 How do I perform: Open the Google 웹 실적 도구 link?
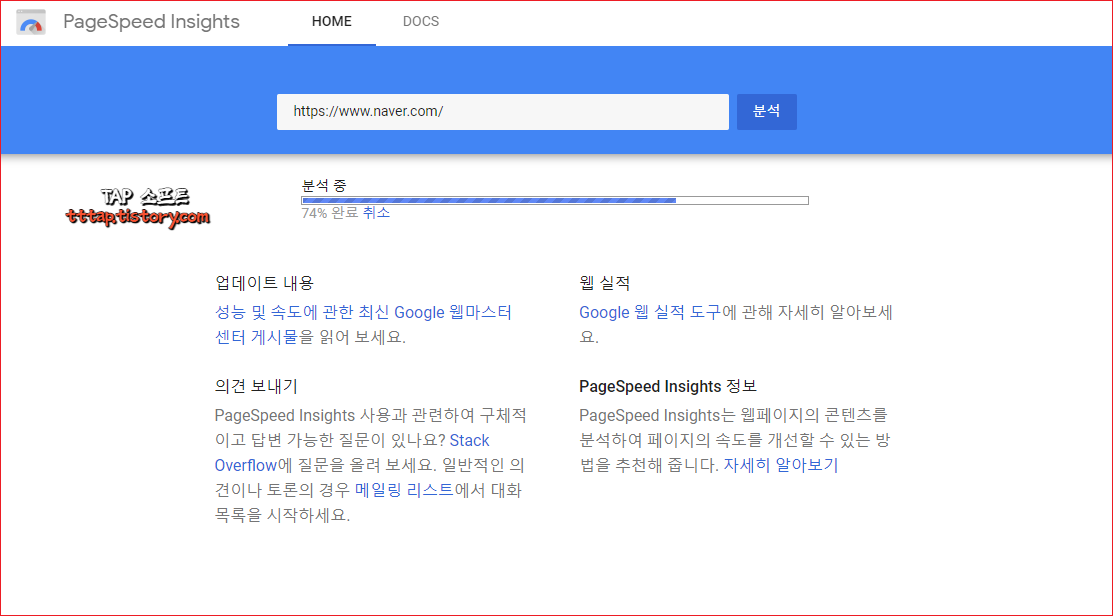point(649,312)
